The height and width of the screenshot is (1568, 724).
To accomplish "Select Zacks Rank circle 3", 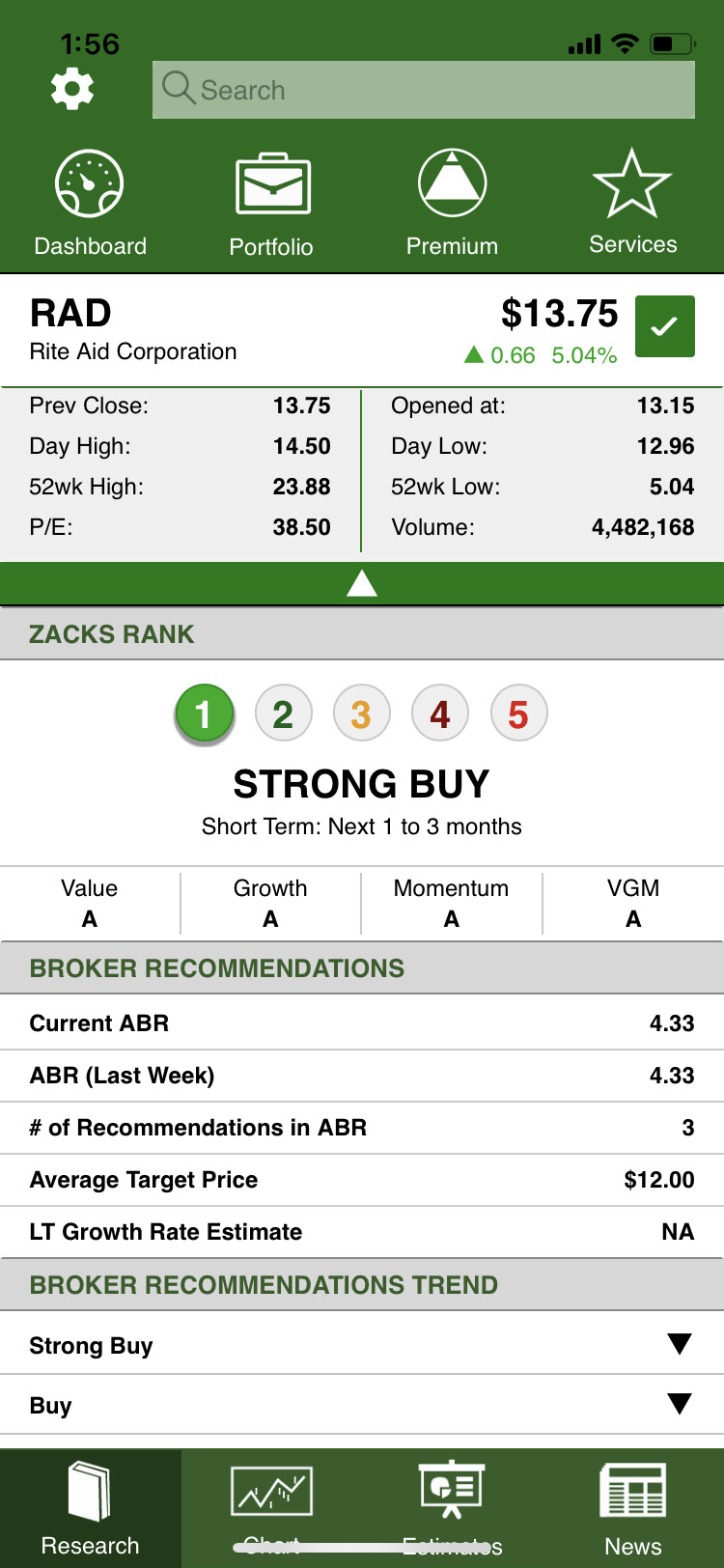I will [361, 714].
